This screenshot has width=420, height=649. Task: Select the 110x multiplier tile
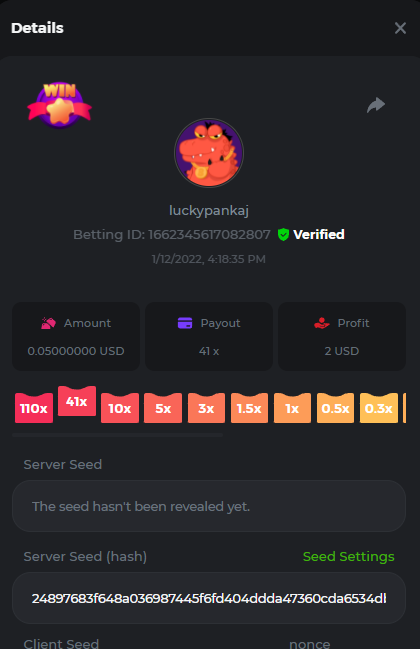pyautogui.click(x=34, y=408)
